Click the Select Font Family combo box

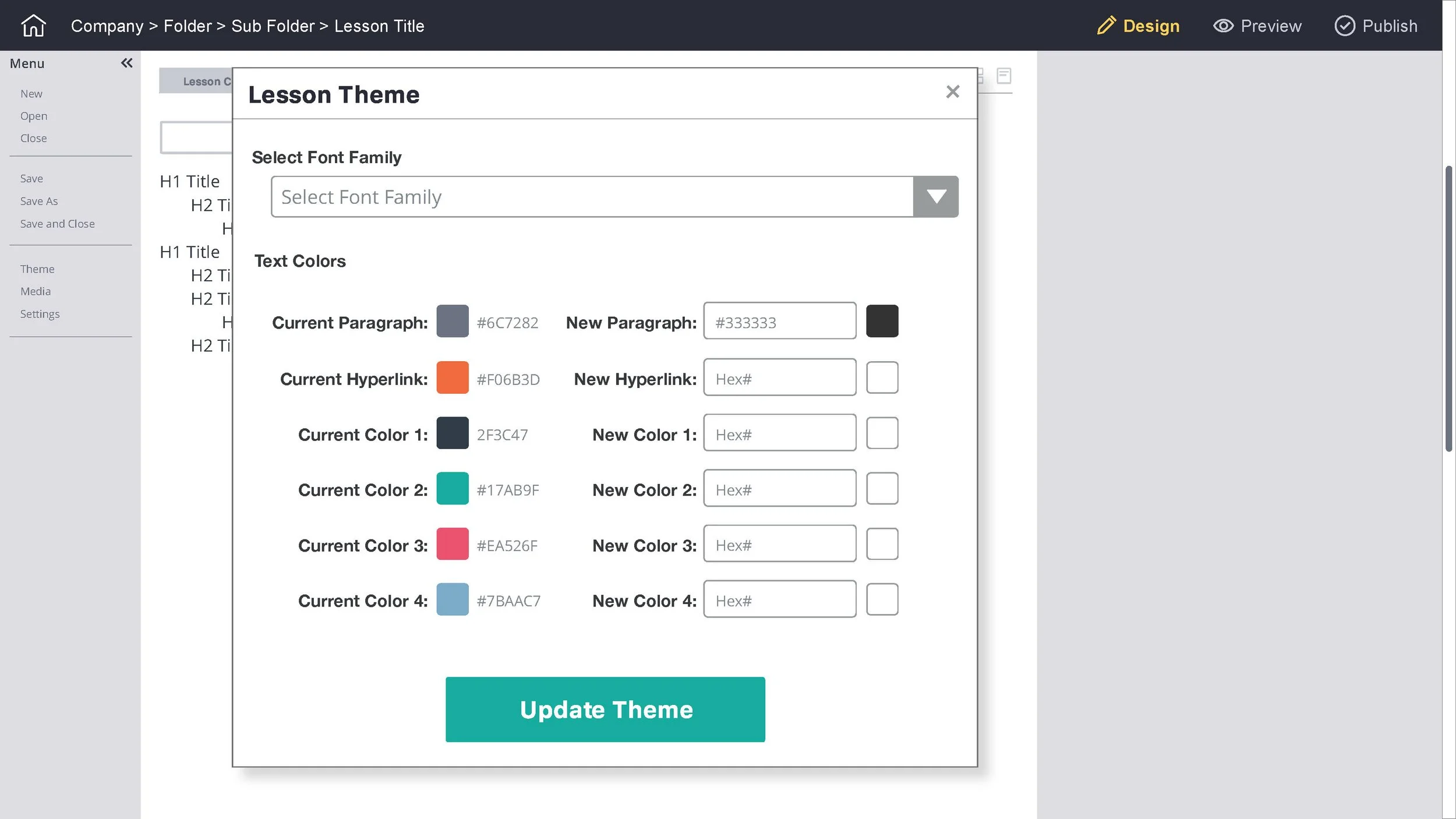click(591, 197)
